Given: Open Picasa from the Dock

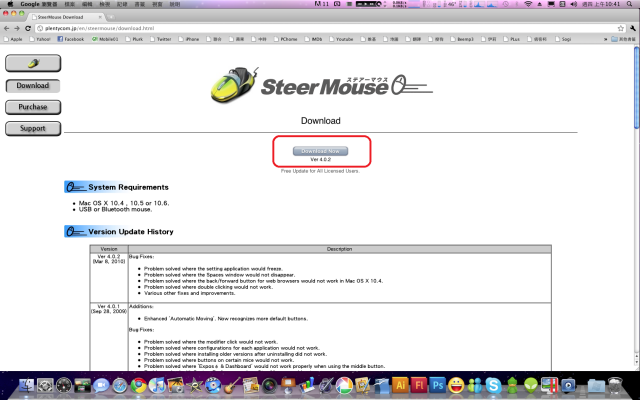Looking at the screenshot, I should click(x=344, y=385).
